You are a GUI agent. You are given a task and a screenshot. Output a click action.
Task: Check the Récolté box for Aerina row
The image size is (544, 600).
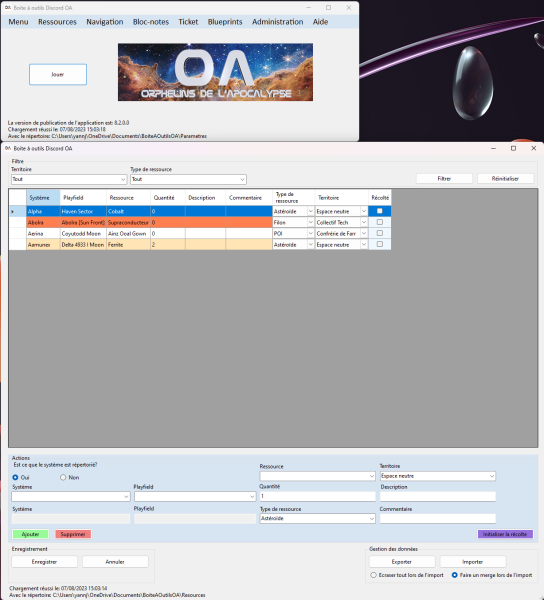[x=379, y=233]
